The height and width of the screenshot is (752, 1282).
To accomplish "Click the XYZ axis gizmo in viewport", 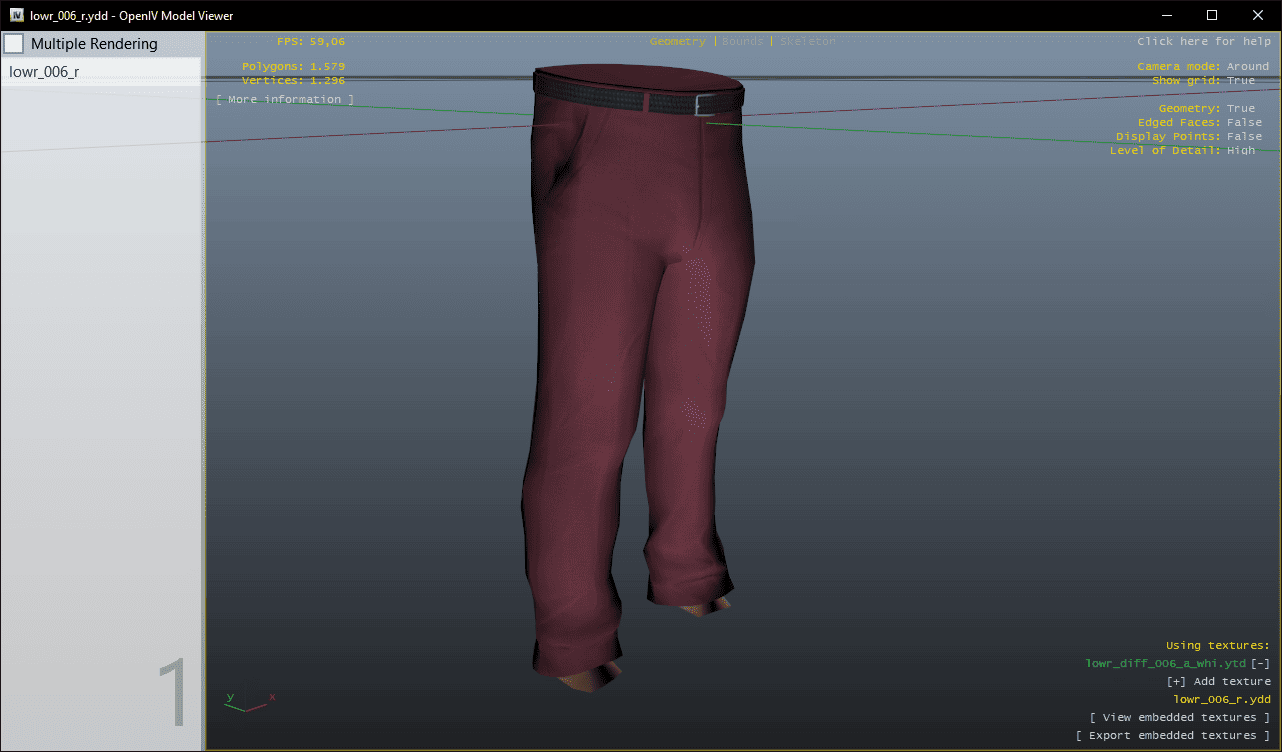I will click(247, 702).
